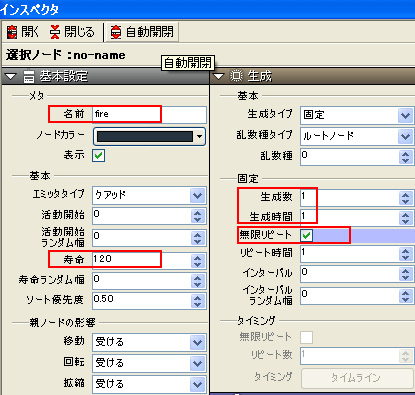Image resolution: width=415 pixels, height=395 pixels.
Task: Uncheck the 表示 checkbox
Action: pyautogui.click(x=99, y=155)
